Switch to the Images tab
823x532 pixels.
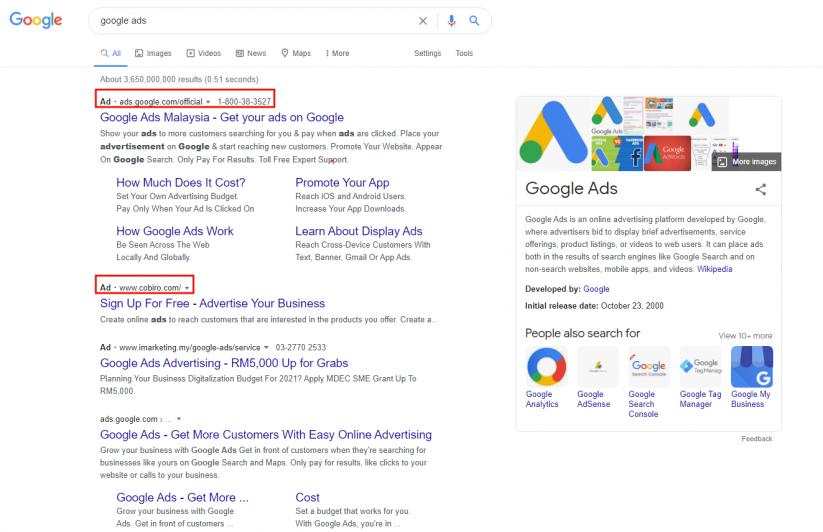(153, 54)
